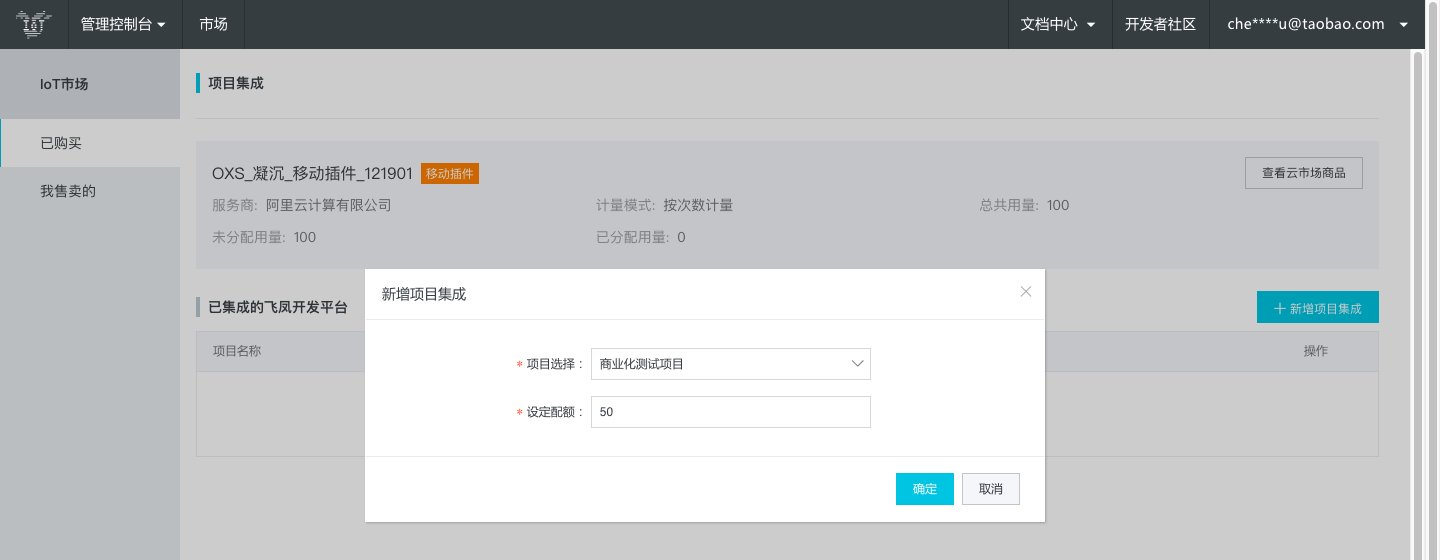Click the 设定配额 input field
1440x560 pixels.
coord(731,412)
